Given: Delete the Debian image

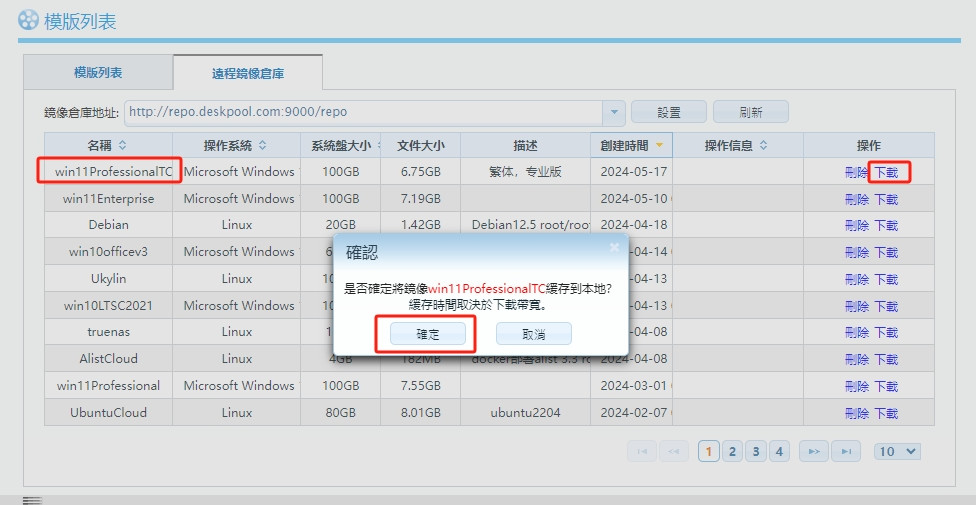Looking at the screenshot, I should click(x=856, y=225).
